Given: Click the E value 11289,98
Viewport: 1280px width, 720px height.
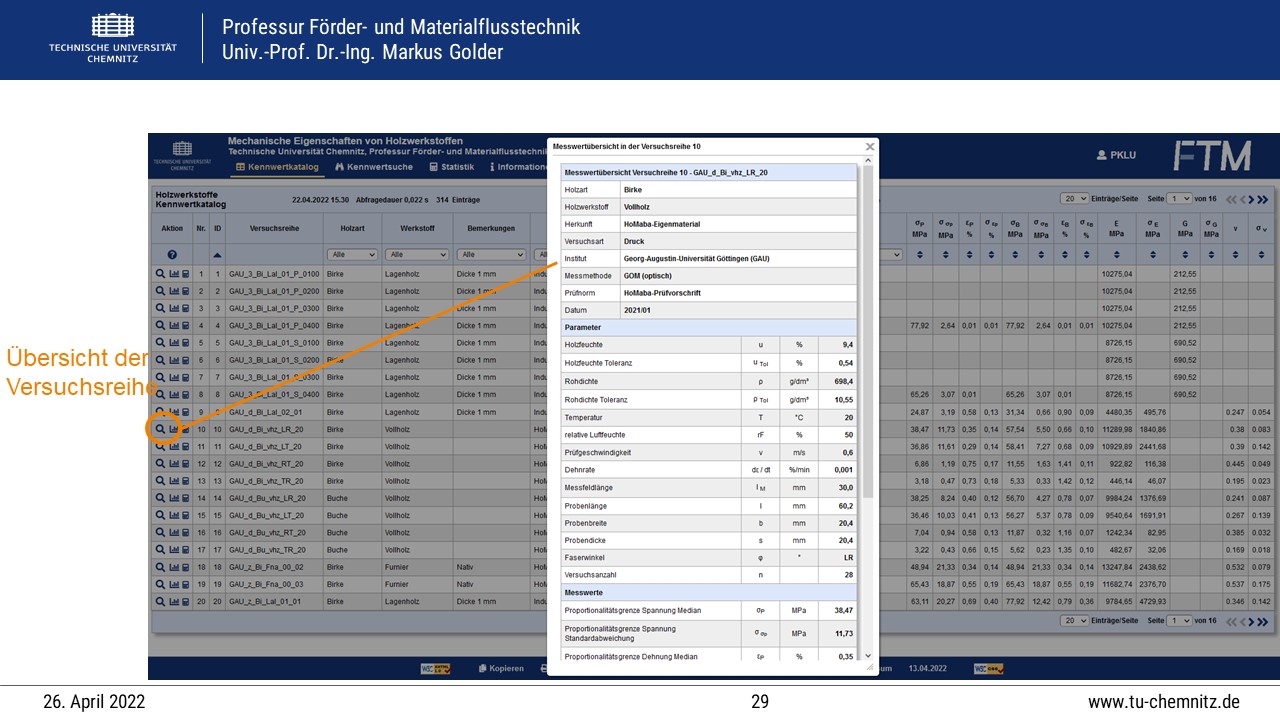Looking at the screenshot, I should click(x=1116, y=429).
